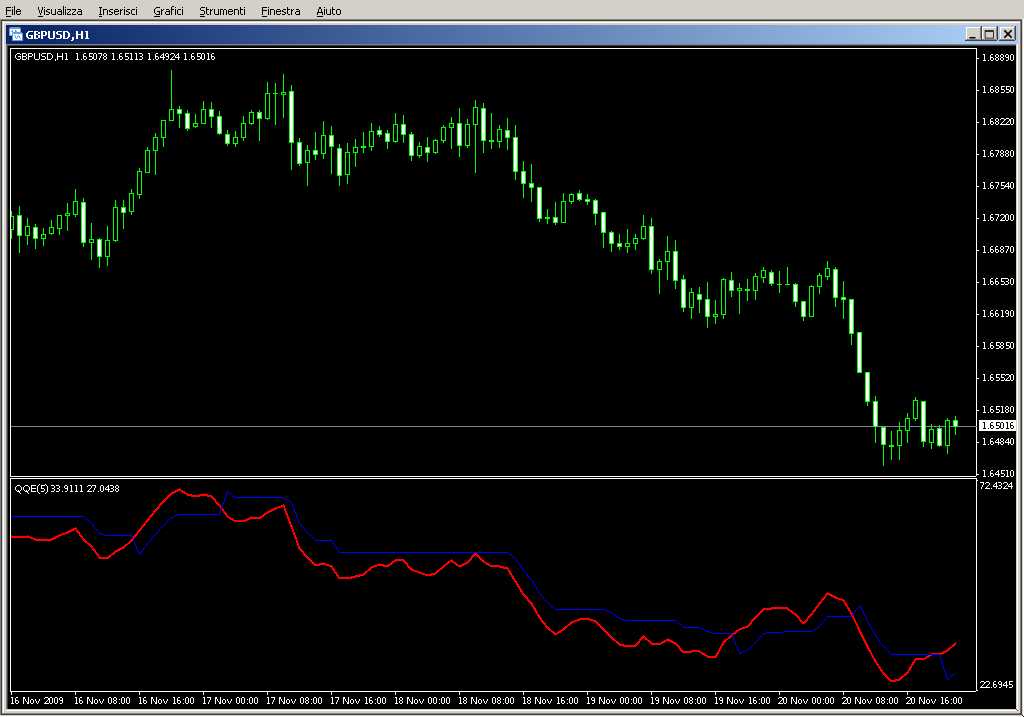
Task: Click the GBPUSD,H1 chart window icon
Action: pyautogui.click(x=16, y=34)
